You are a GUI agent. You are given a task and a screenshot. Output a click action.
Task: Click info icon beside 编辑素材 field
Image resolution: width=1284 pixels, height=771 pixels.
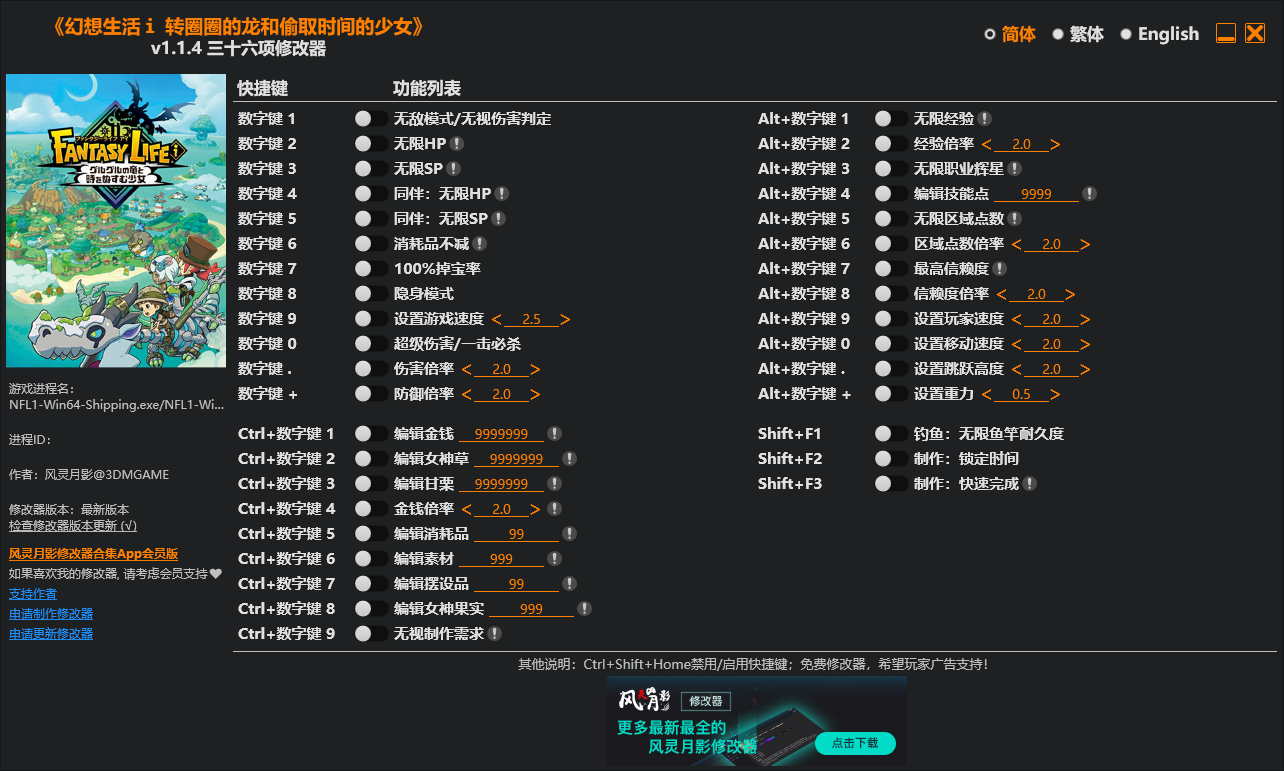point(554,559)
